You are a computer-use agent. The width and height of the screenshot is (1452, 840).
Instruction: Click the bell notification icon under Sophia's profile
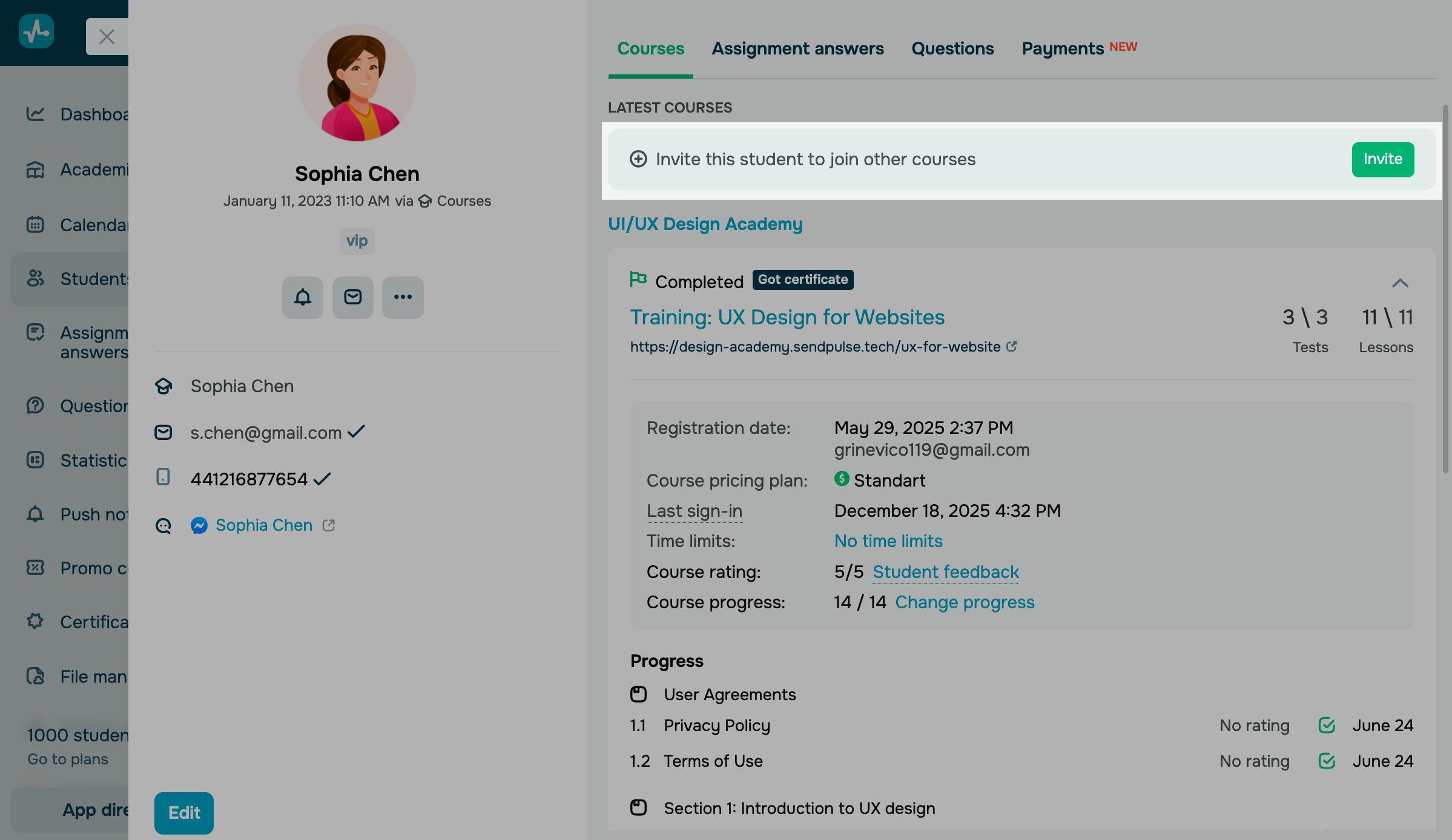click(x=302, y=297)
